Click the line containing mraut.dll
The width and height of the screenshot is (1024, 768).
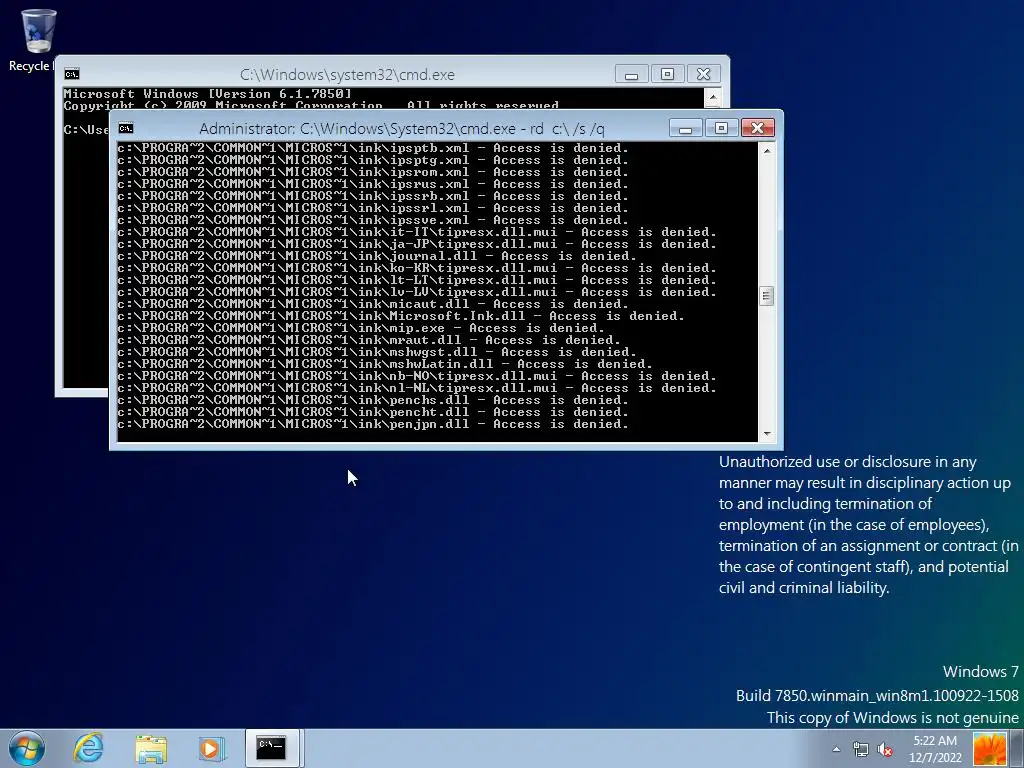369,340
